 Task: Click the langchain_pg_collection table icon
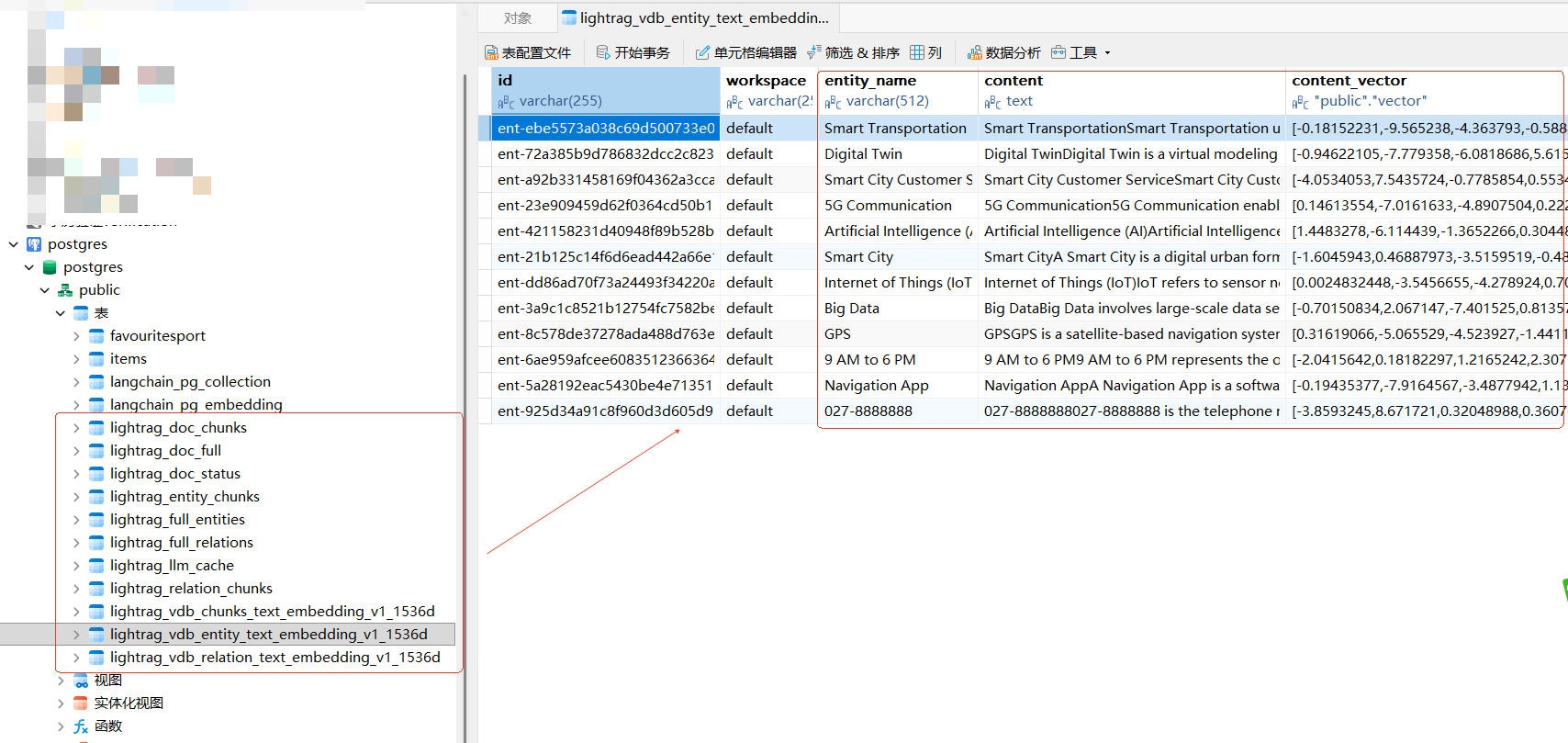click(x=96, y=382)
